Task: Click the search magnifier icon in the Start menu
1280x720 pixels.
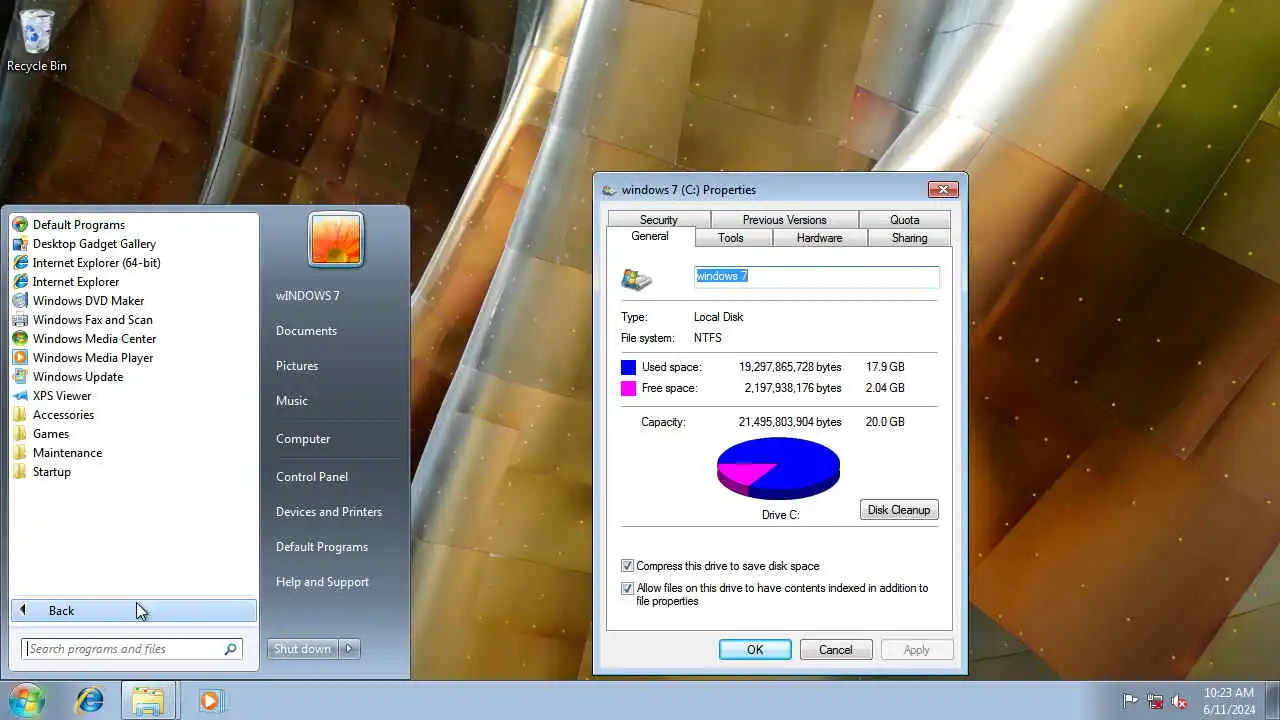Action: coord(230,649)
